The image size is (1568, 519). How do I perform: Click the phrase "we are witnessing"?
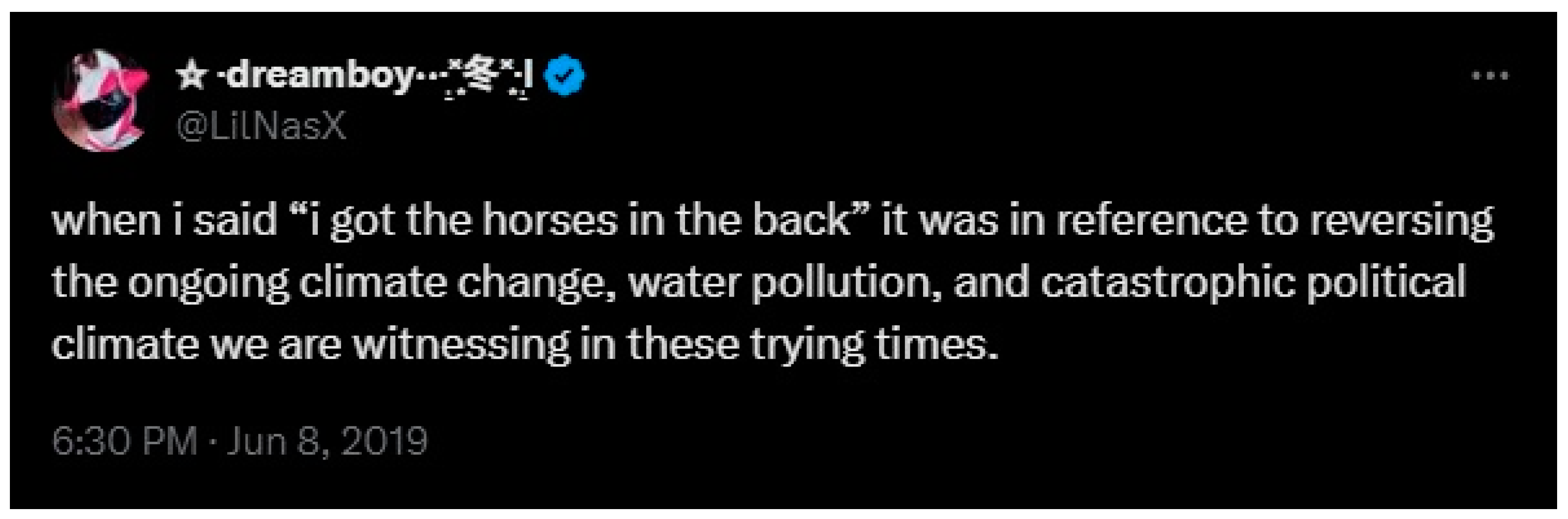tap(390, 345)
